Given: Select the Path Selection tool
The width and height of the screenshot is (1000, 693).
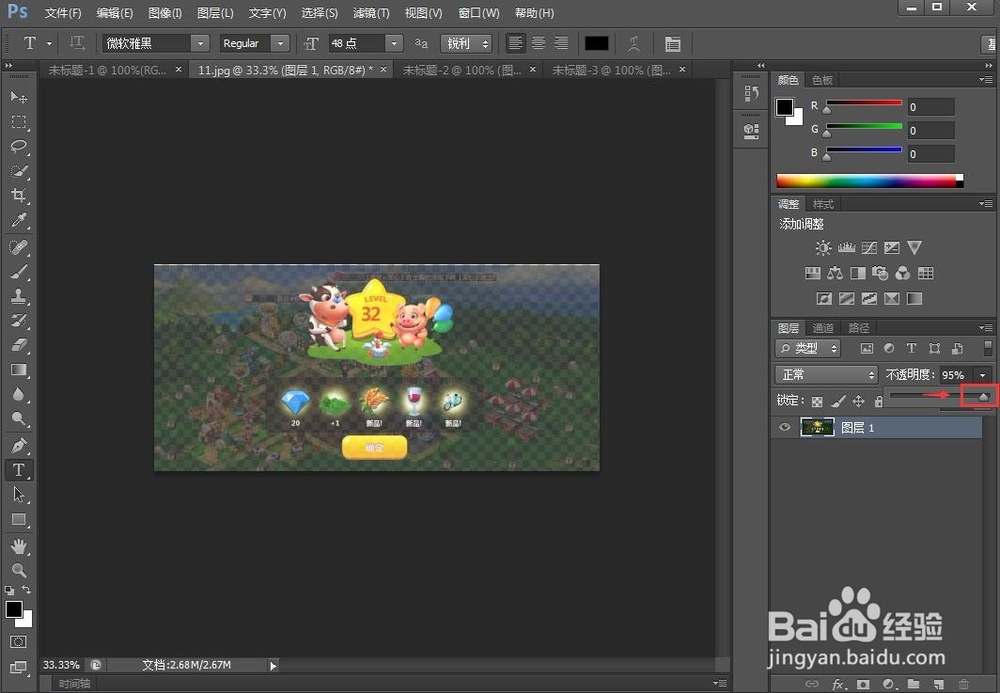Looking at the screenshot, I should (x=18, y=494).
